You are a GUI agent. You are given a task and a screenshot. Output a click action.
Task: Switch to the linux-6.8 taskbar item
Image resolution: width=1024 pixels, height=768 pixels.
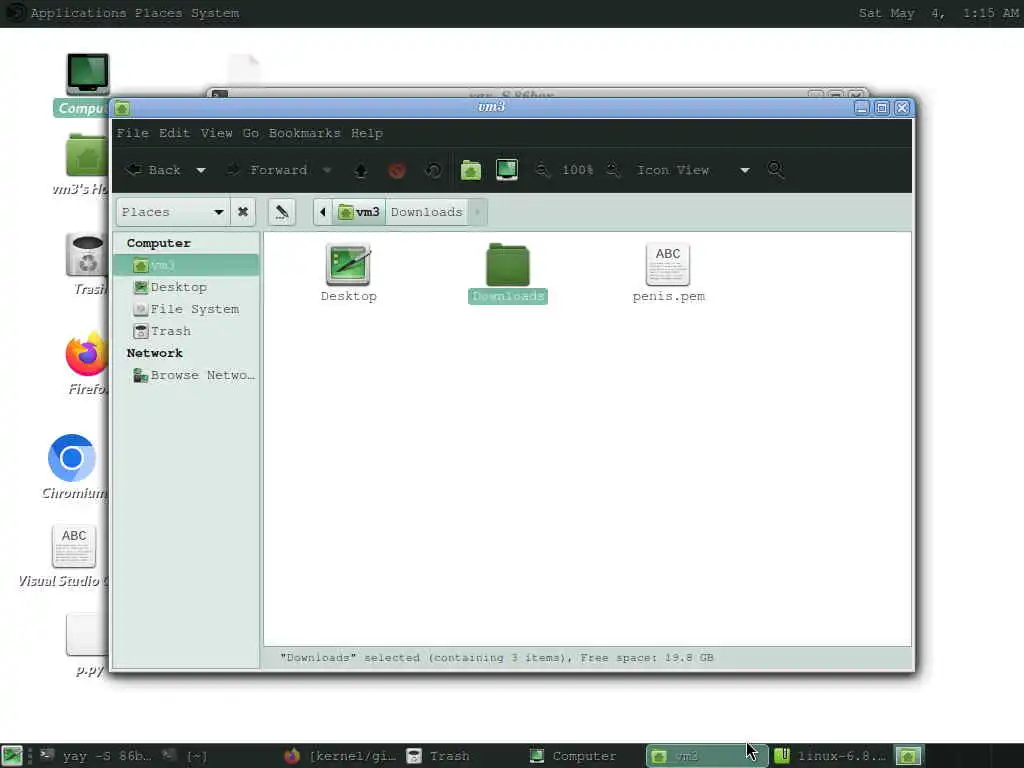pyautogui.click(x=830, y=756)
